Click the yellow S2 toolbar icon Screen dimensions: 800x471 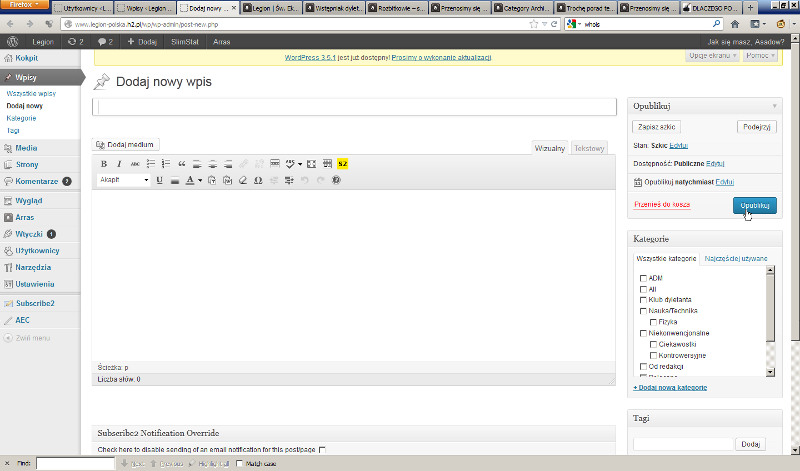[x=342, y=163]
